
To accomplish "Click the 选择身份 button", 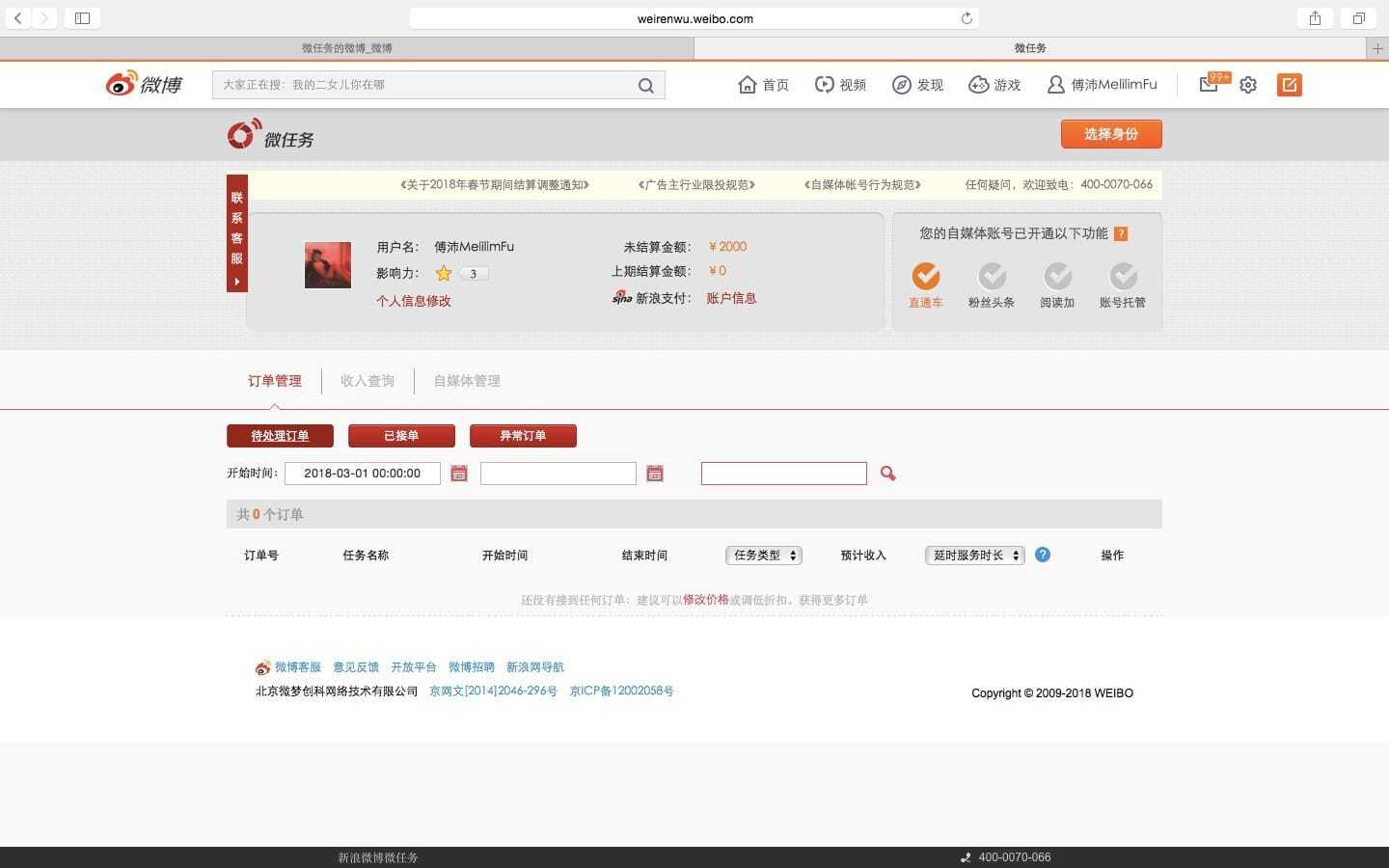I will point(1111,134).
